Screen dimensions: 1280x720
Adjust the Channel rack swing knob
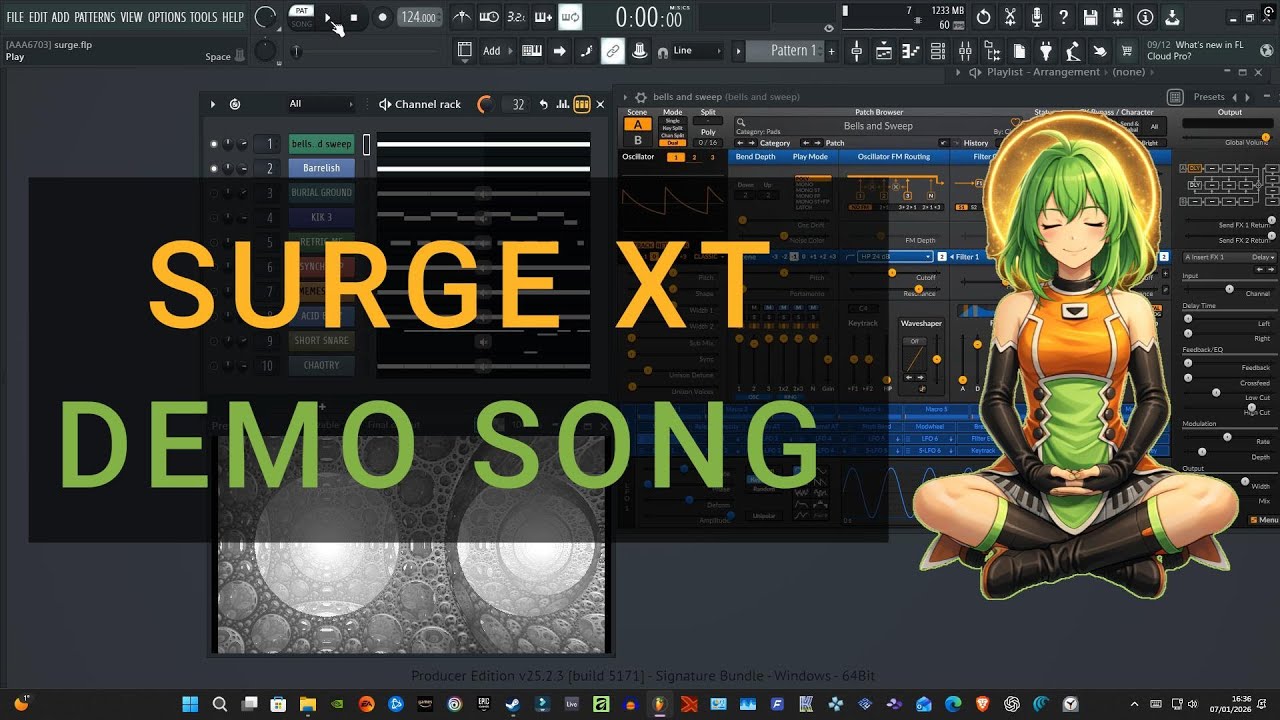click(485, 104)
